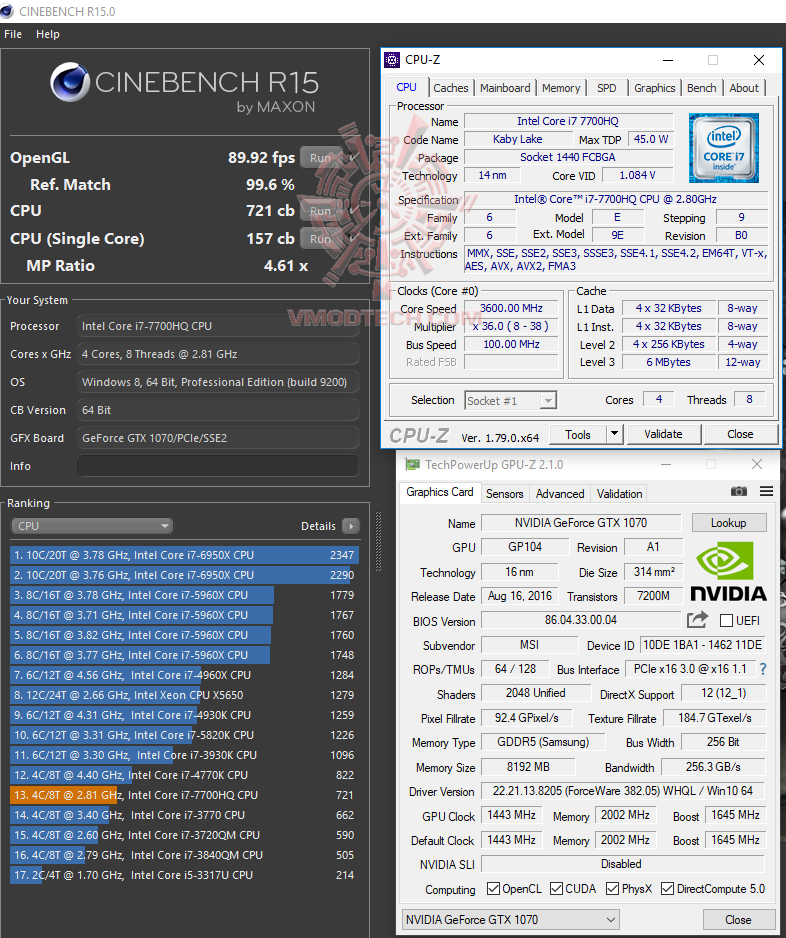Select ranking row 17 i5-3317U
The height and width of the screenshot is (938, 786).
[184, 875]
